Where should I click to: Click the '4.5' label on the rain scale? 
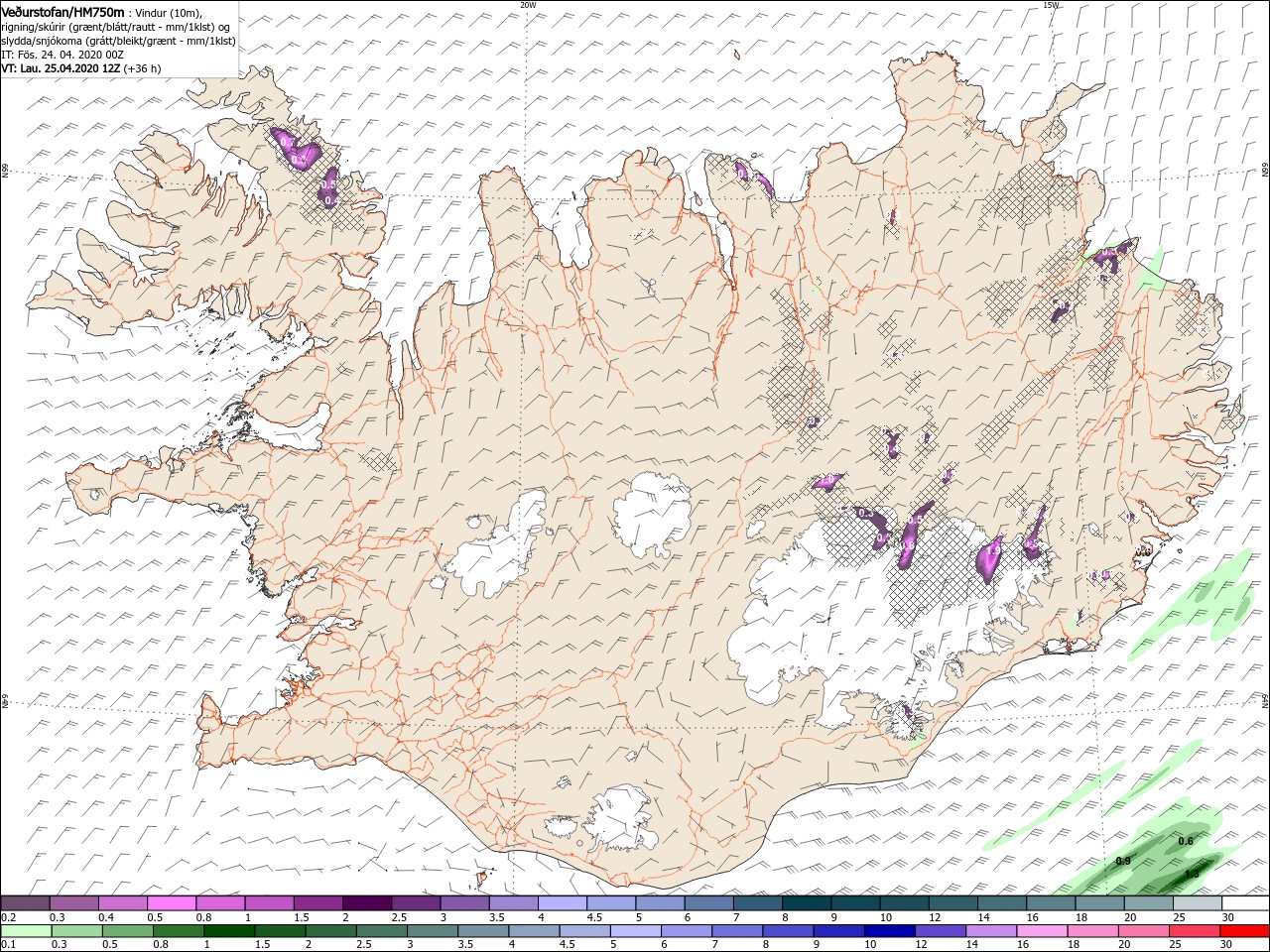tap(567, 945)
